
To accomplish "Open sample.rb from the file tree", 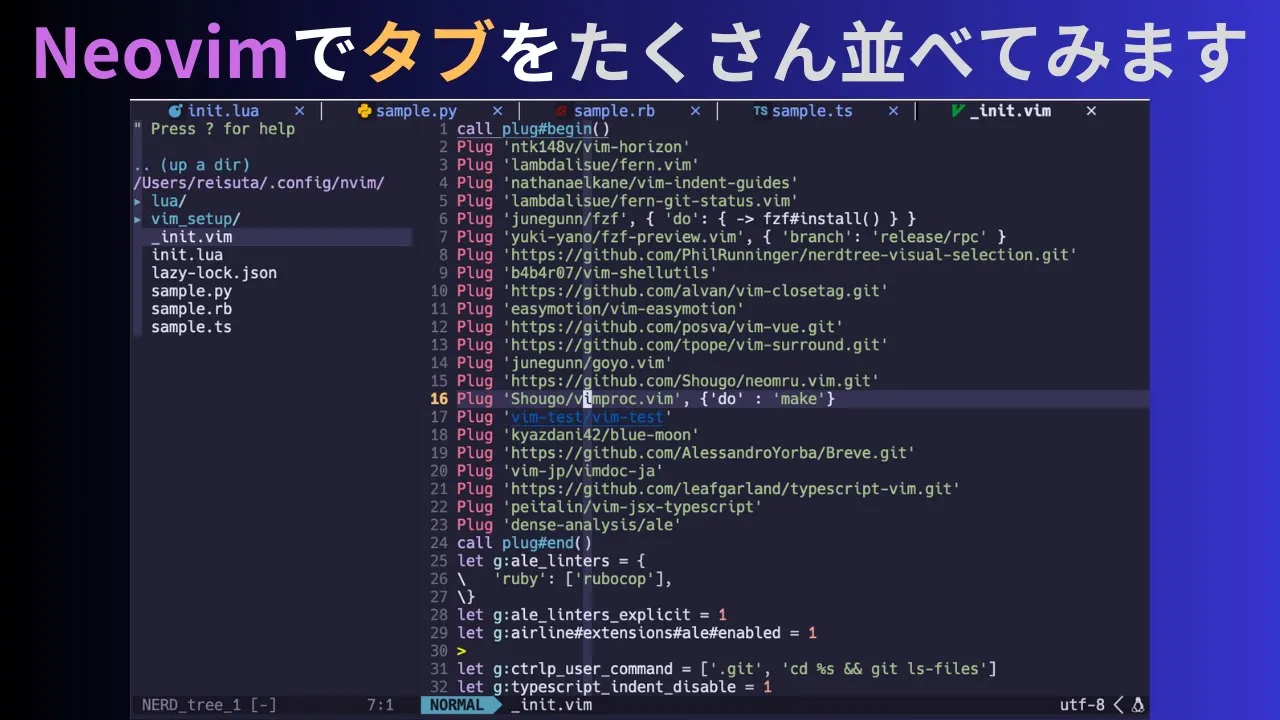I will [192, 309].
